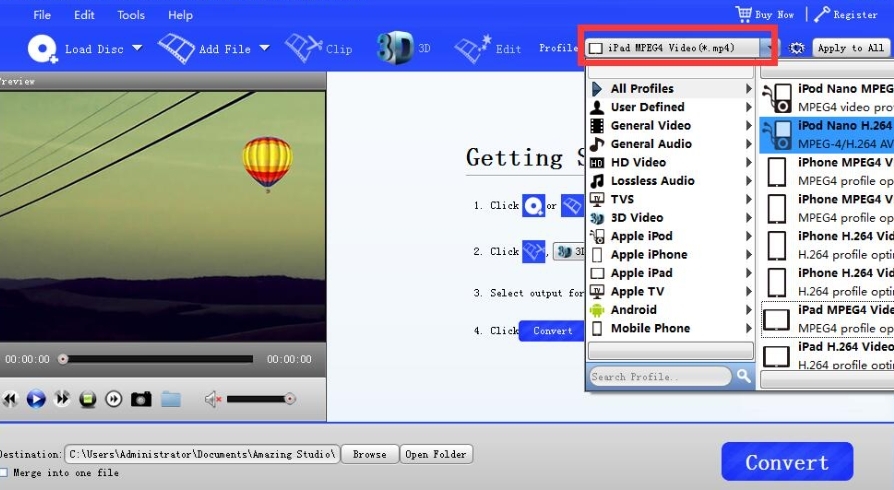Expand the Apple iPad submenu arrow

[x=749, y=273]
